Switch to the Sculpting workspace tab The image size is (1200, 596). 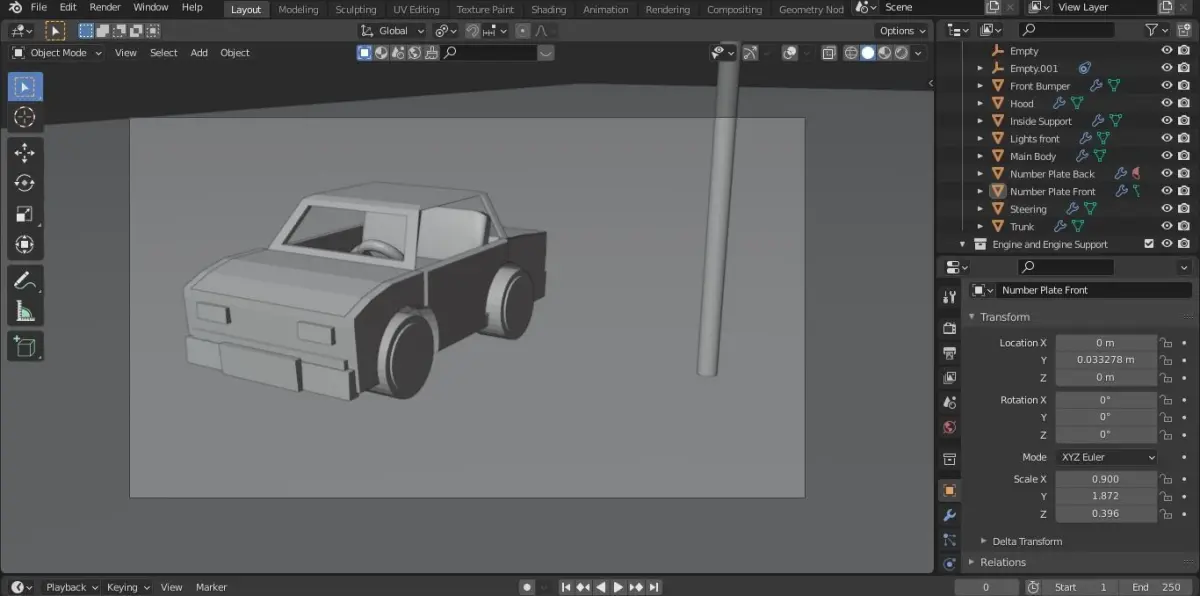(x=356, y=10)
